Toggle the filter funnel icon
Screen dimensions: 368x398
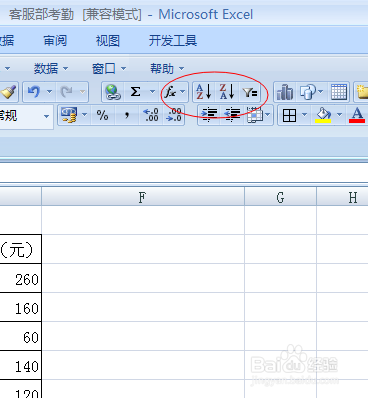(250, 92)
